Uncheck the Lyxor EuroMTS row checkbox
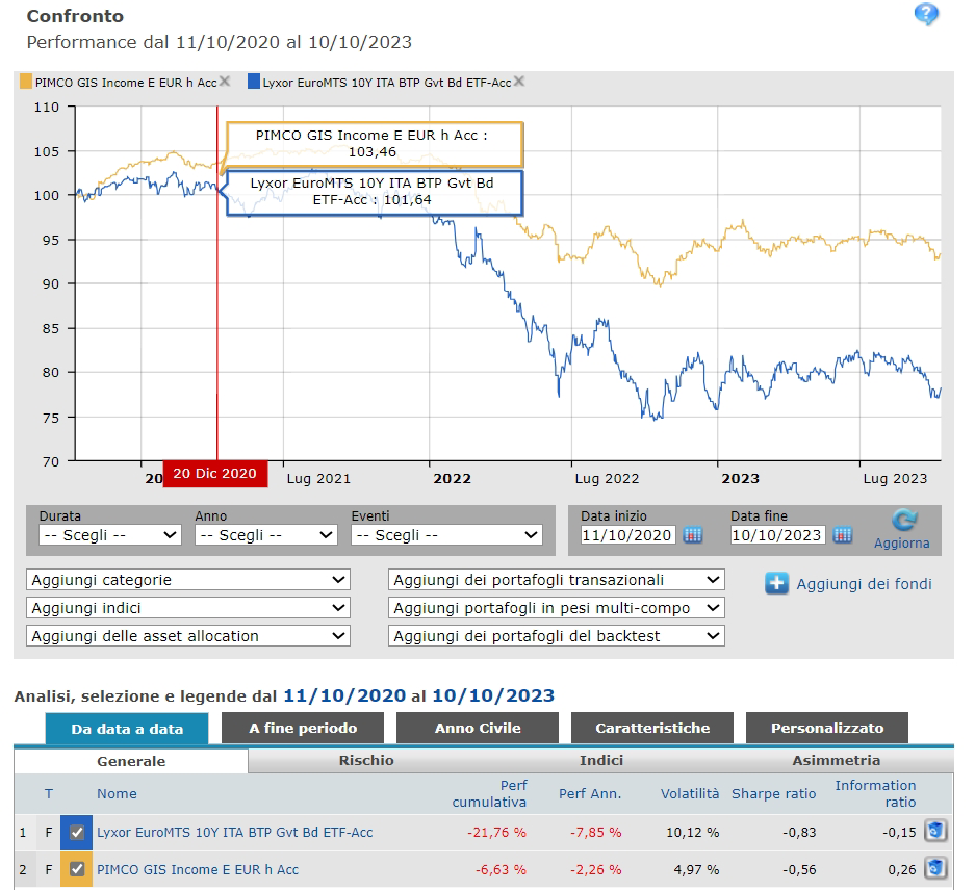The height and width of the screenshot is (890, 977). pyautogui.click(x=77, y=832)
